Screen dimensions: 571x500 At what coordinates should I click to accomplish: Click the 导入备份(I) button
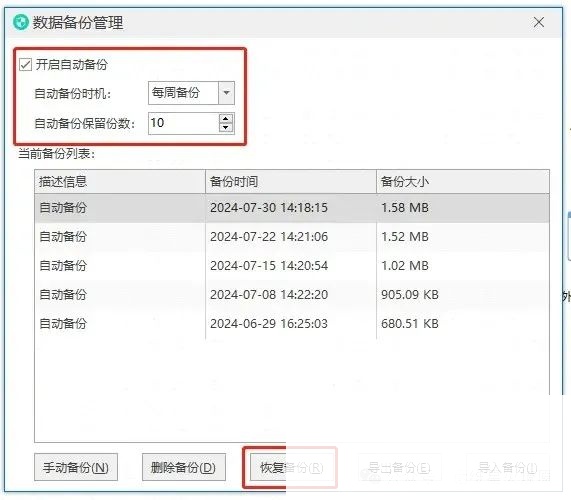coord(508,468)
